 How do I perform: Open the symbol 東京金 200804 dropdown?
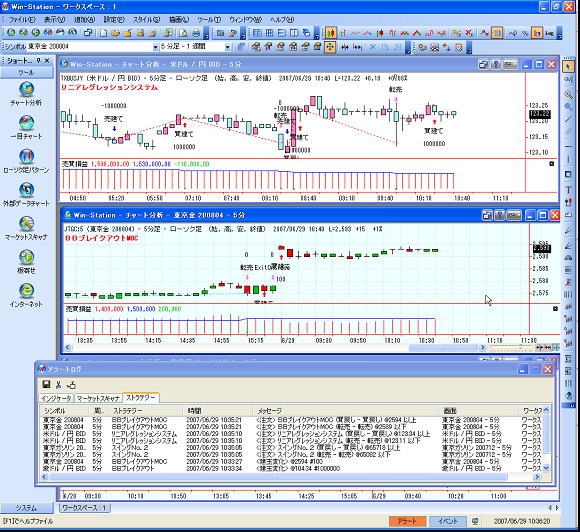point(156,47)
